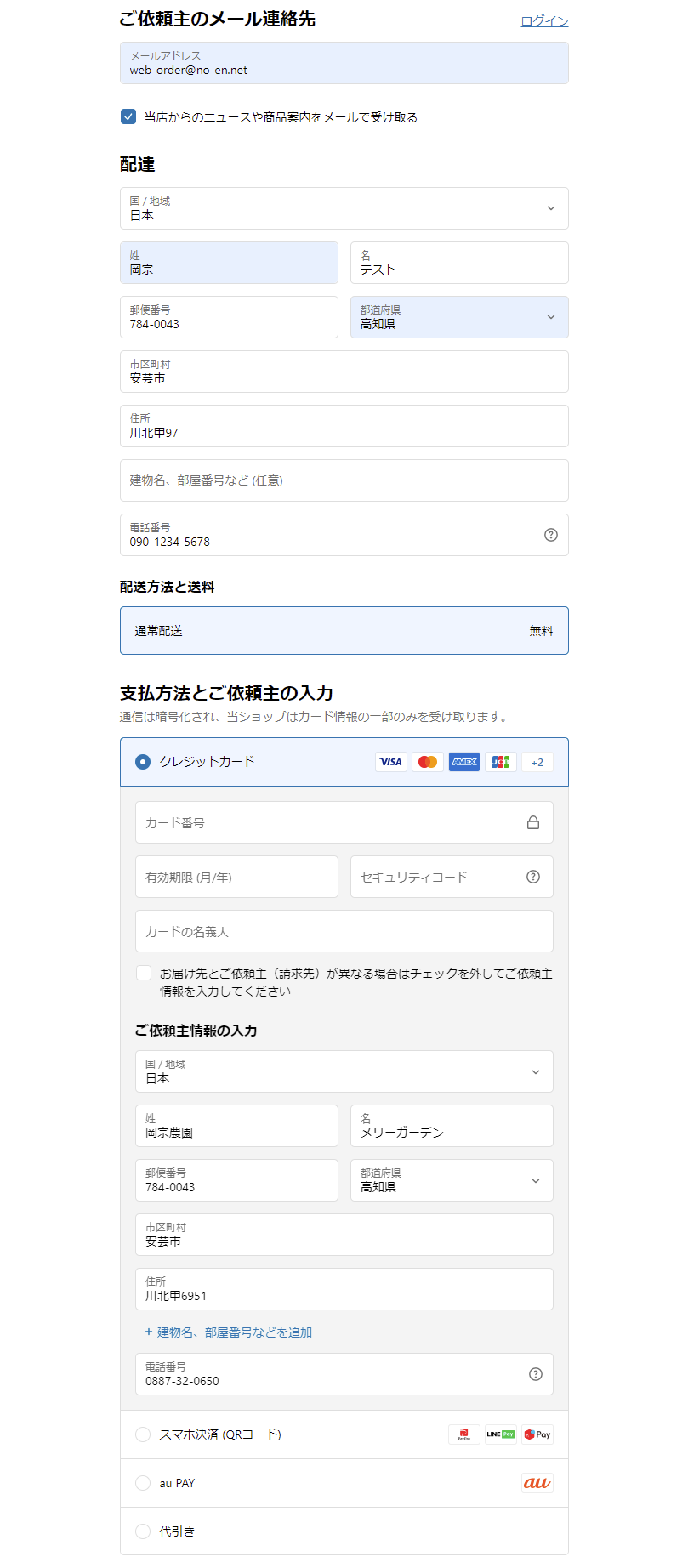Open the billing 都道府県 dropdown
688x1568 pixels.
tap(452, 1180)
